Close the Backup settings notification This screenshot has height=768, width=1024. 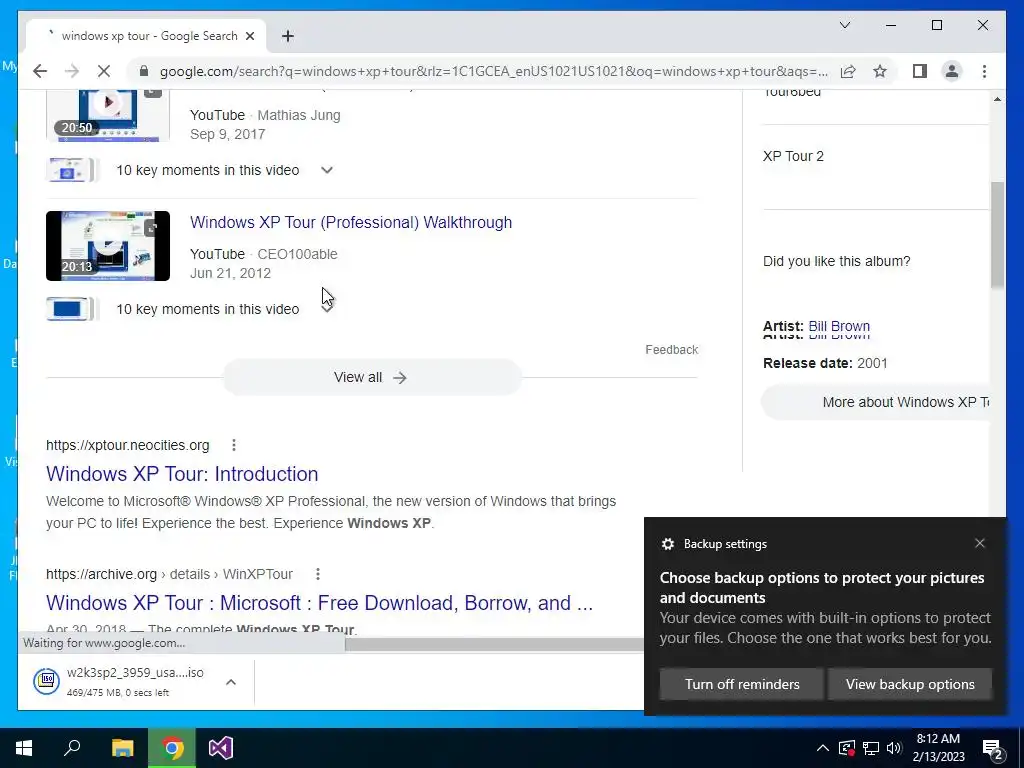[x=980, y=543]
